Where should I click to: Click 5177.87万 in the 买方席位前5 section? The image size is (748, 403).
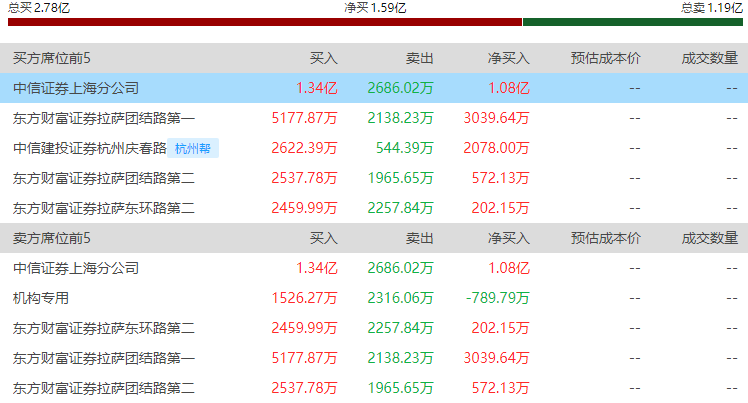304,118
